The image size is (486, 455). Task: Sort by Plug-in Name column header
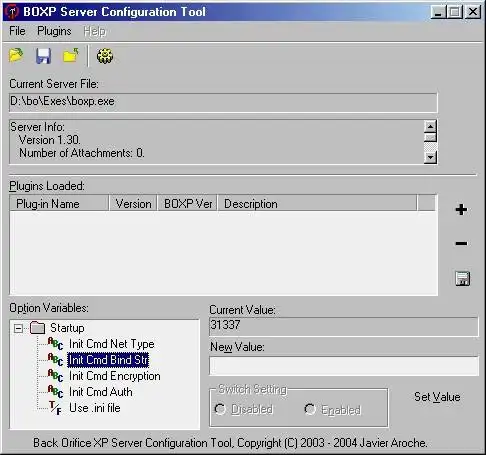(59, 203)
